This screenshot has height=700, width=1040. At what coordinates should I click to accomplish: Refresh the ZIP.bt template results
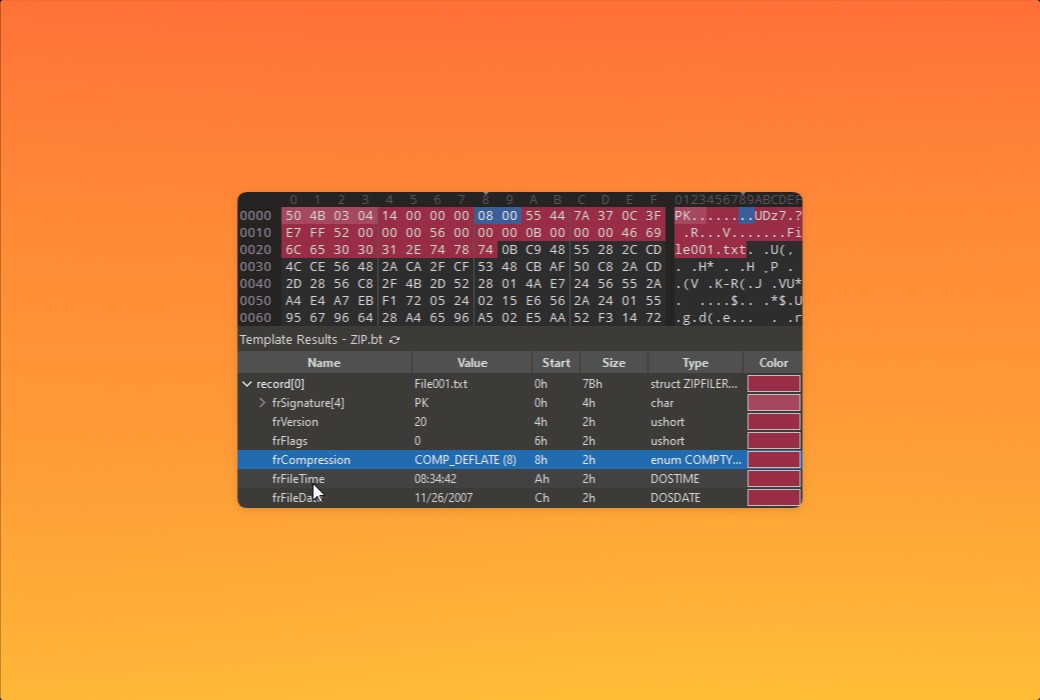(x=394, y=340)
